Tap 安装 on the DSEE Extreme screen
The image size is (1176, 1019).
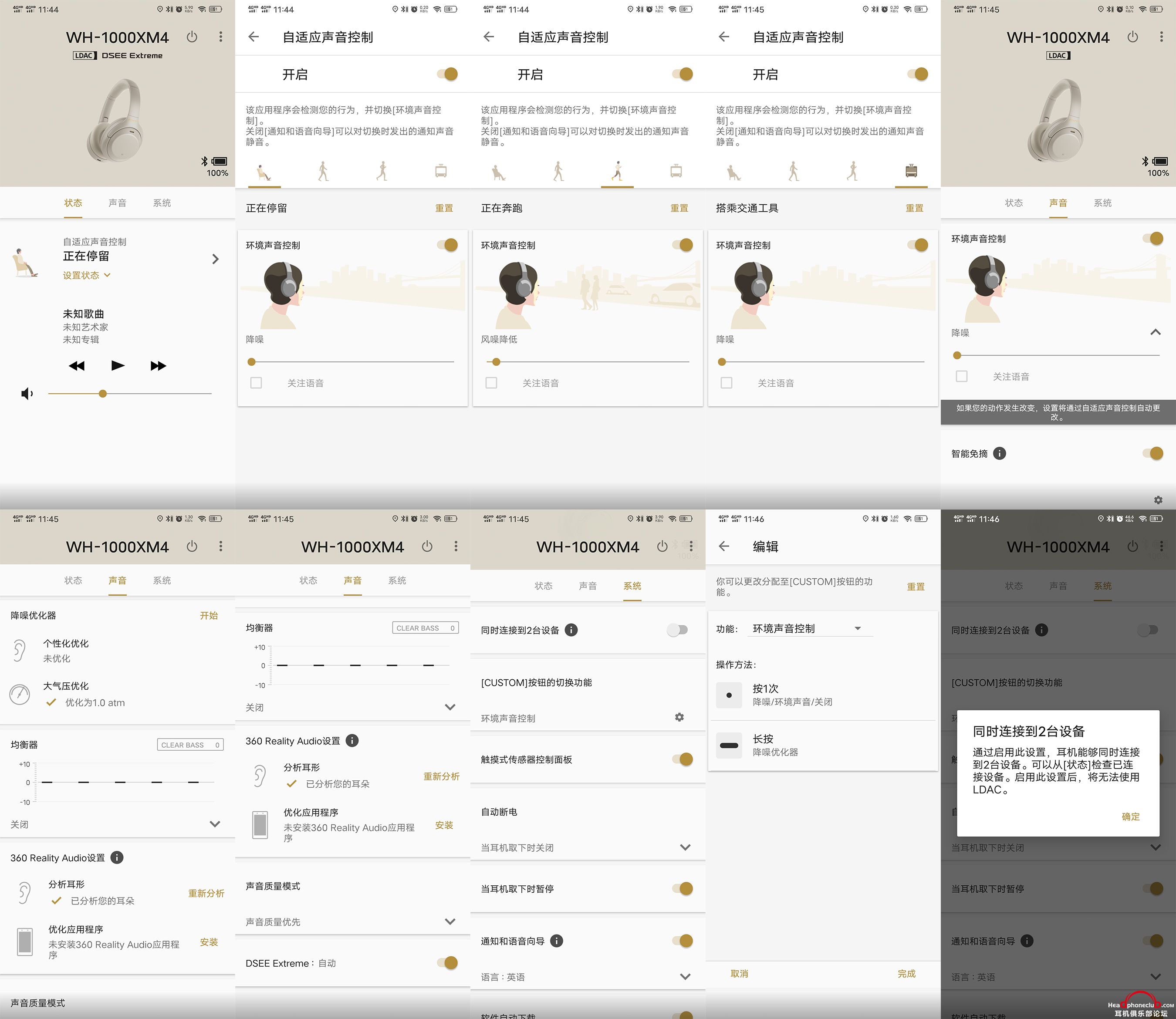444,825
